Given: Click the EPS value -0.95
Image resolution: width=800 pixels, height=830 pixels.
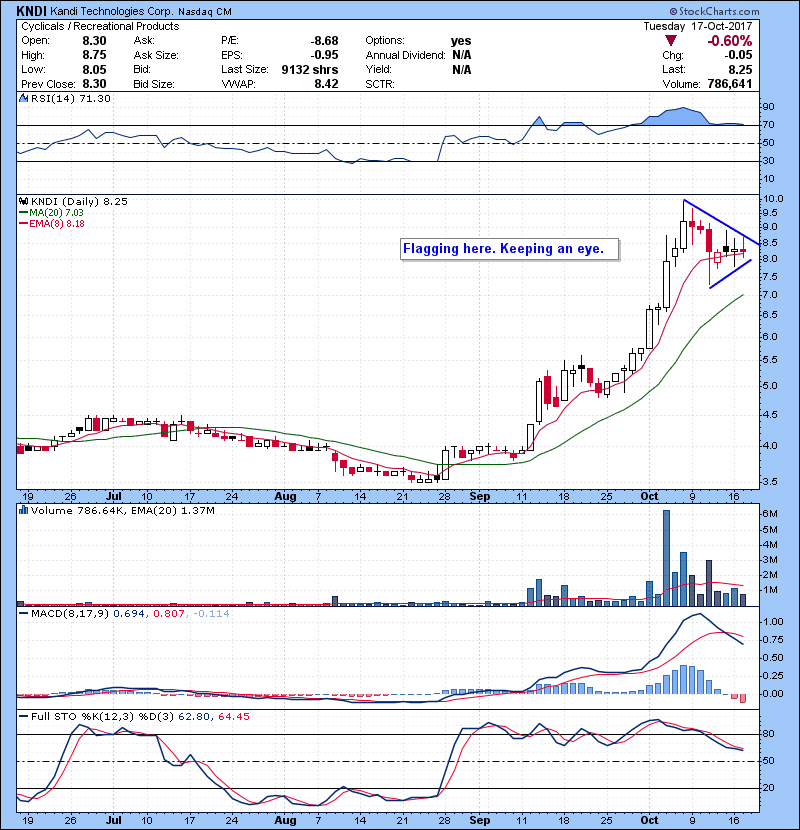Looking at the screenshot, I should [324, 55].
